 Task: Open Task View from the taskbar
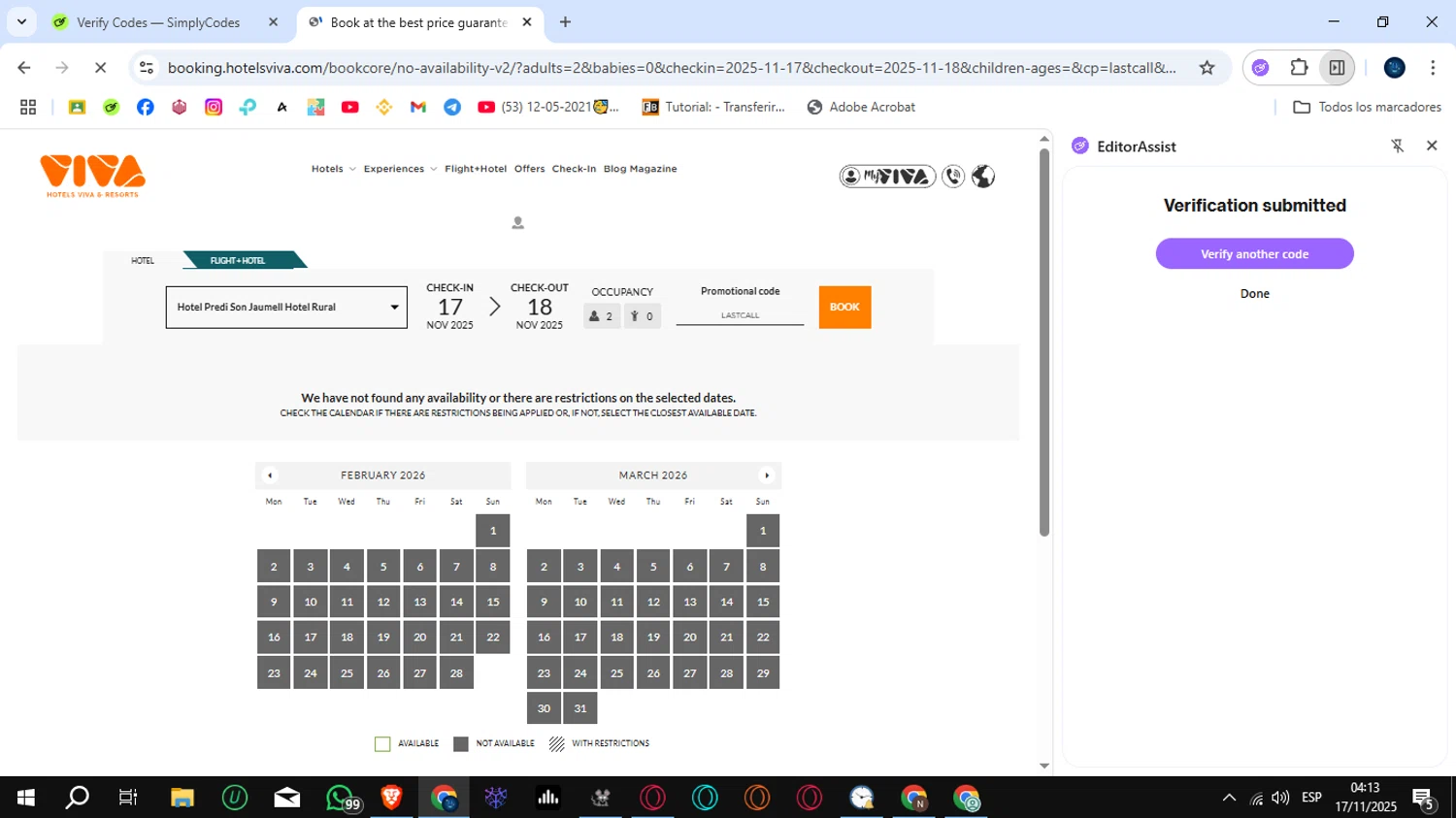128,798
